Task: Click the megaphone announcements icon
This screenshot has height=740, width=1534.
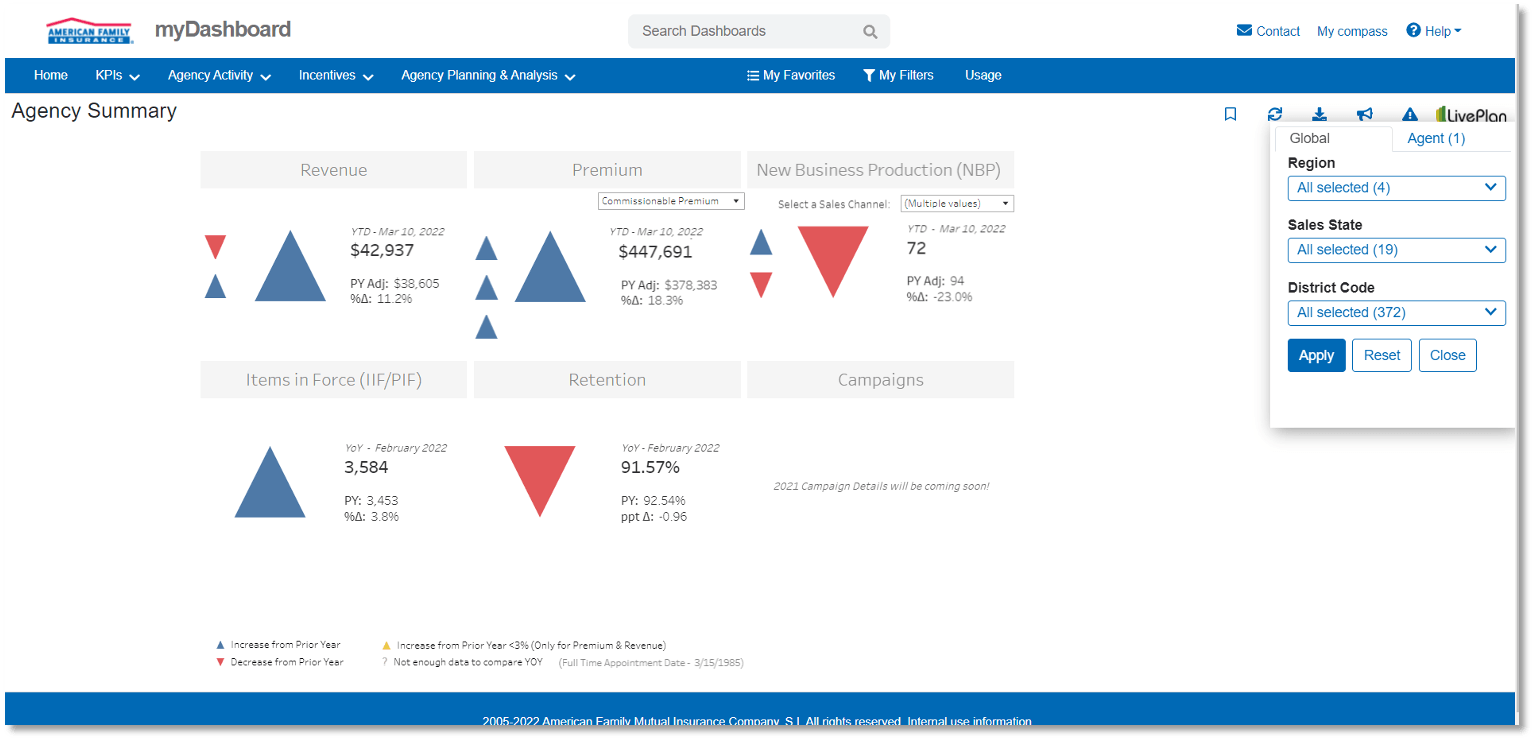Action: click(1364, 114)
